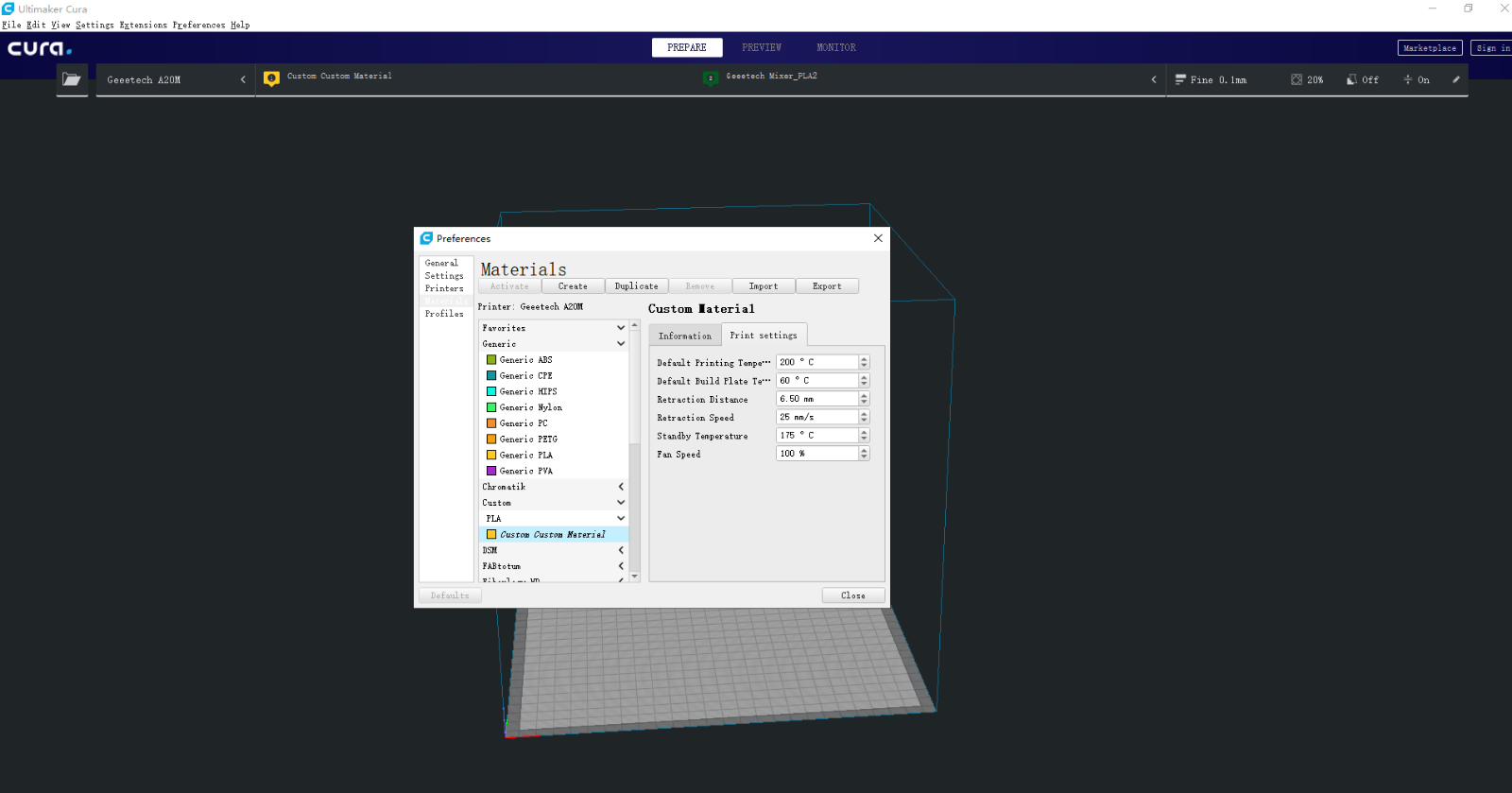Screen dimensions: 1512x793
Task: Select Generic Nylon material
Action: click(x=554, y=407)
